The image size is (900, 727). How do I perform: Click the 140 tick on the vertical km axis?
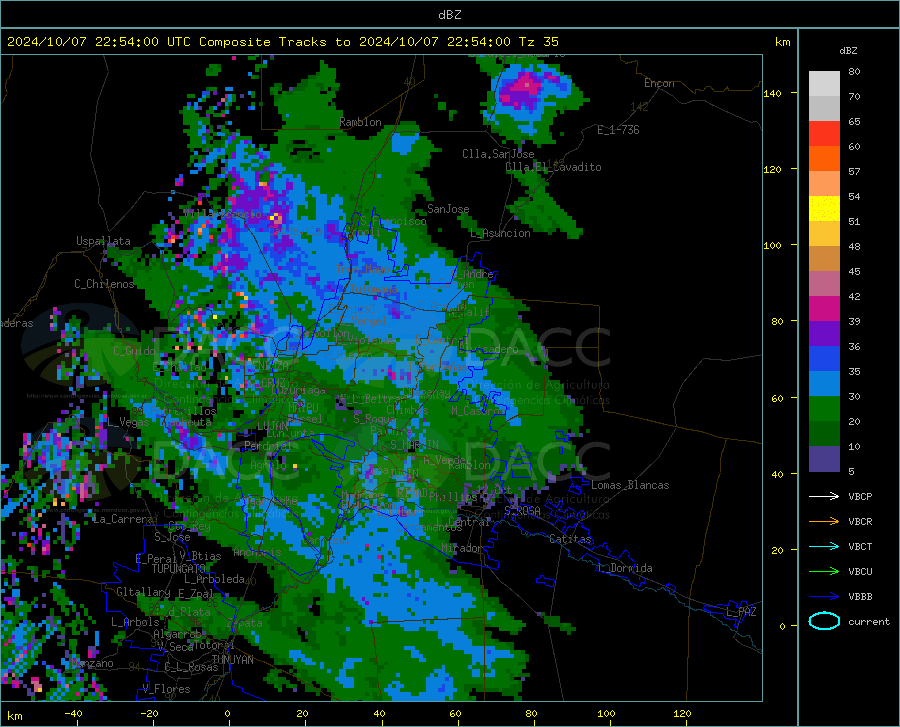pyautogui.click(x=772, y=93)
